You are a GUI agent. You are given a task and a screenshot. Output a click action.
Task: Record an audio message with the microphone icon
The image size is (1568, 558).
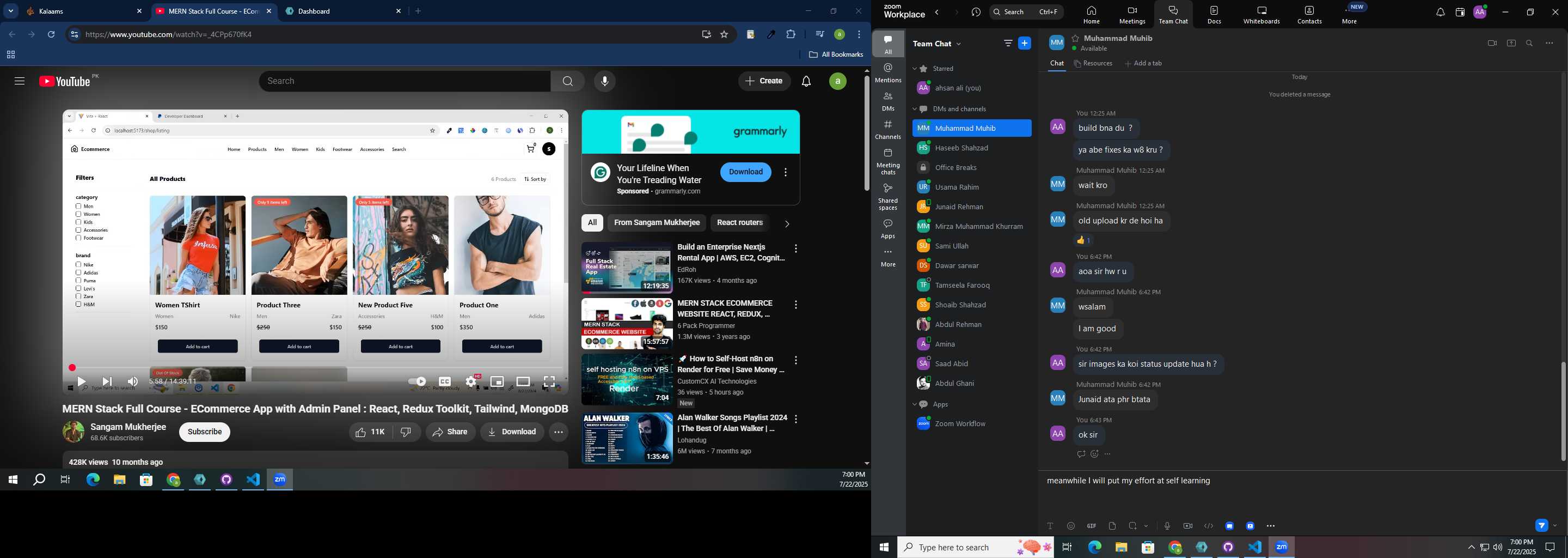[1167, 526]
